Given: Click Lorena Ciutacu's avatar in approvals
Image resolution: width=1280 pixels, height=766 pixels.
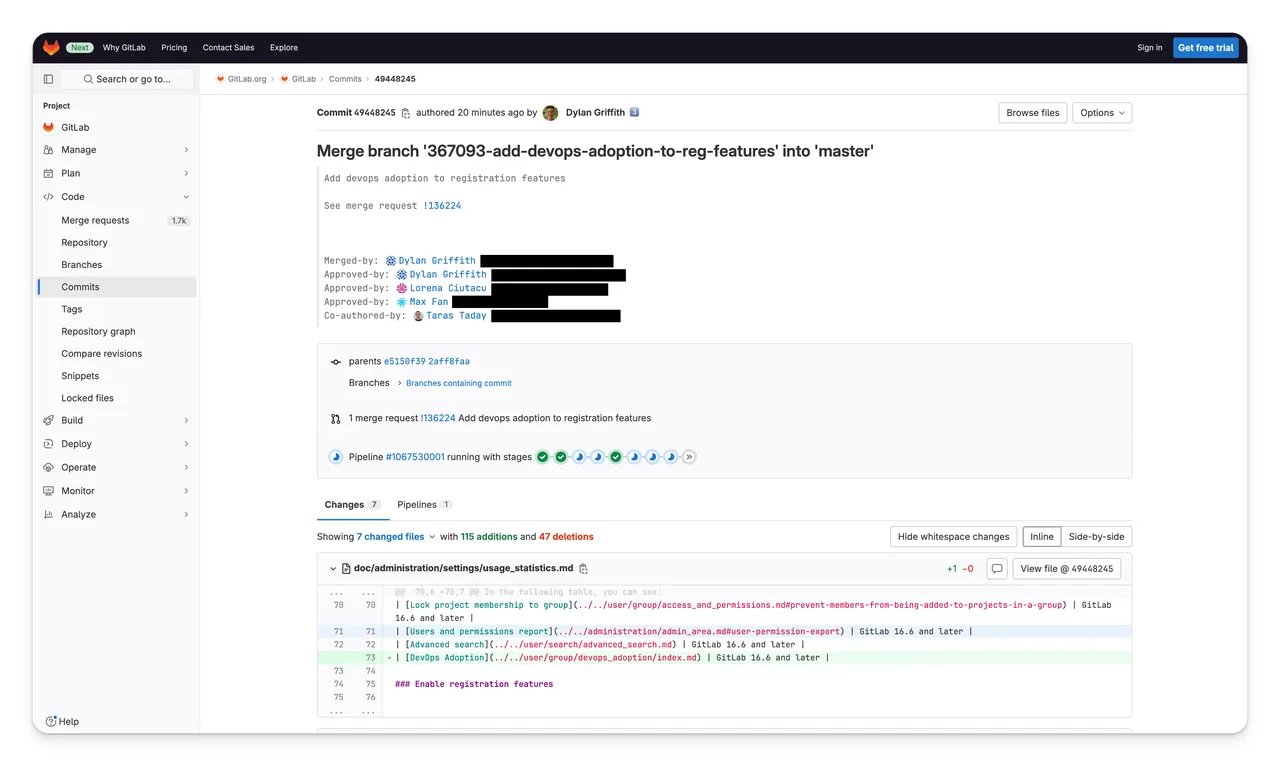Looking at the screenshot, I should (402, 288).
